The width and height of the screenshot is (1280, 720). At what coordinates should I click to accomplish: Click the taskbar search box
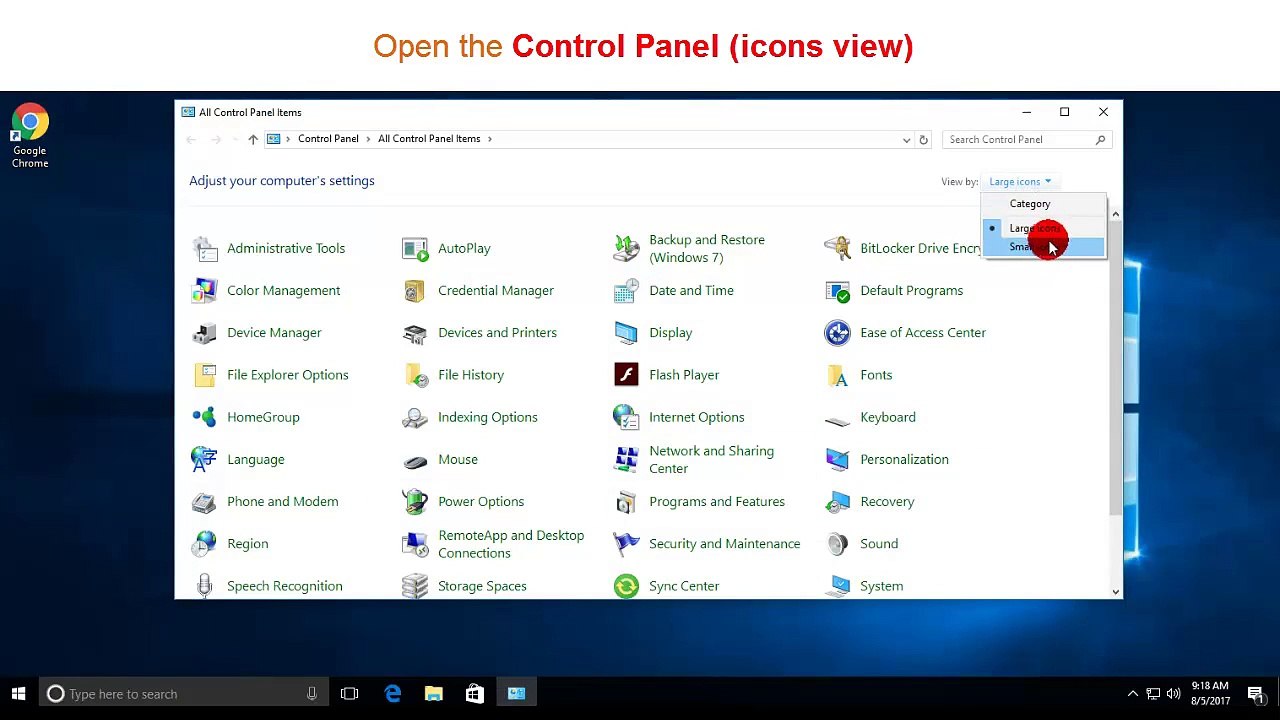pyautogui.click(x=184, y=694)
